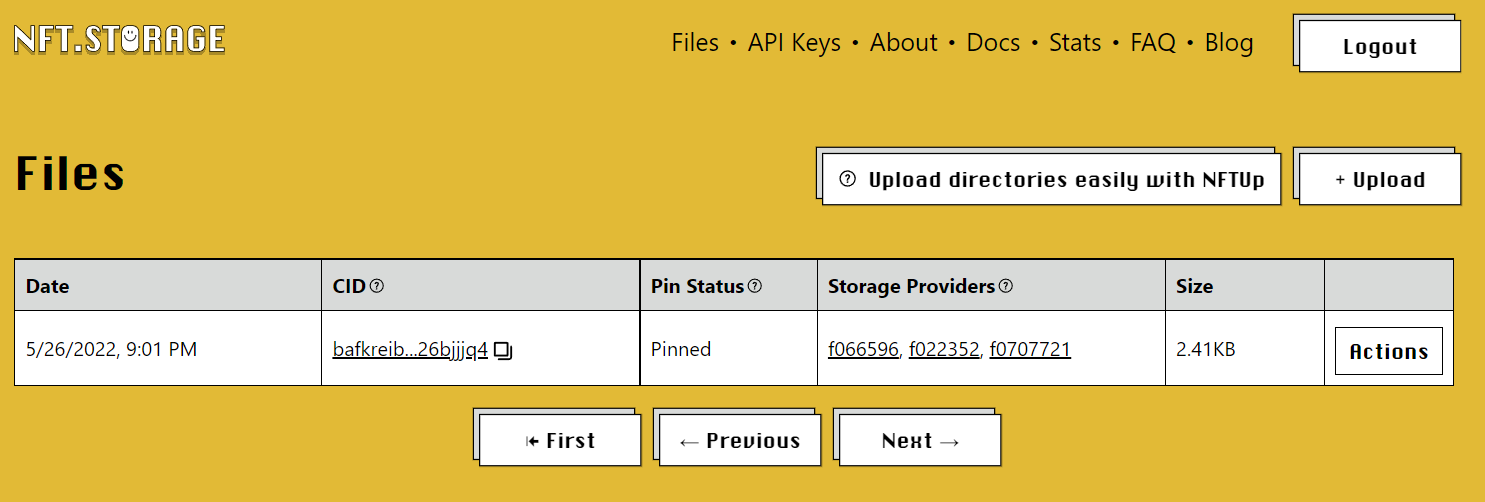Show the Storage Providers help icon

(1006, 286)
